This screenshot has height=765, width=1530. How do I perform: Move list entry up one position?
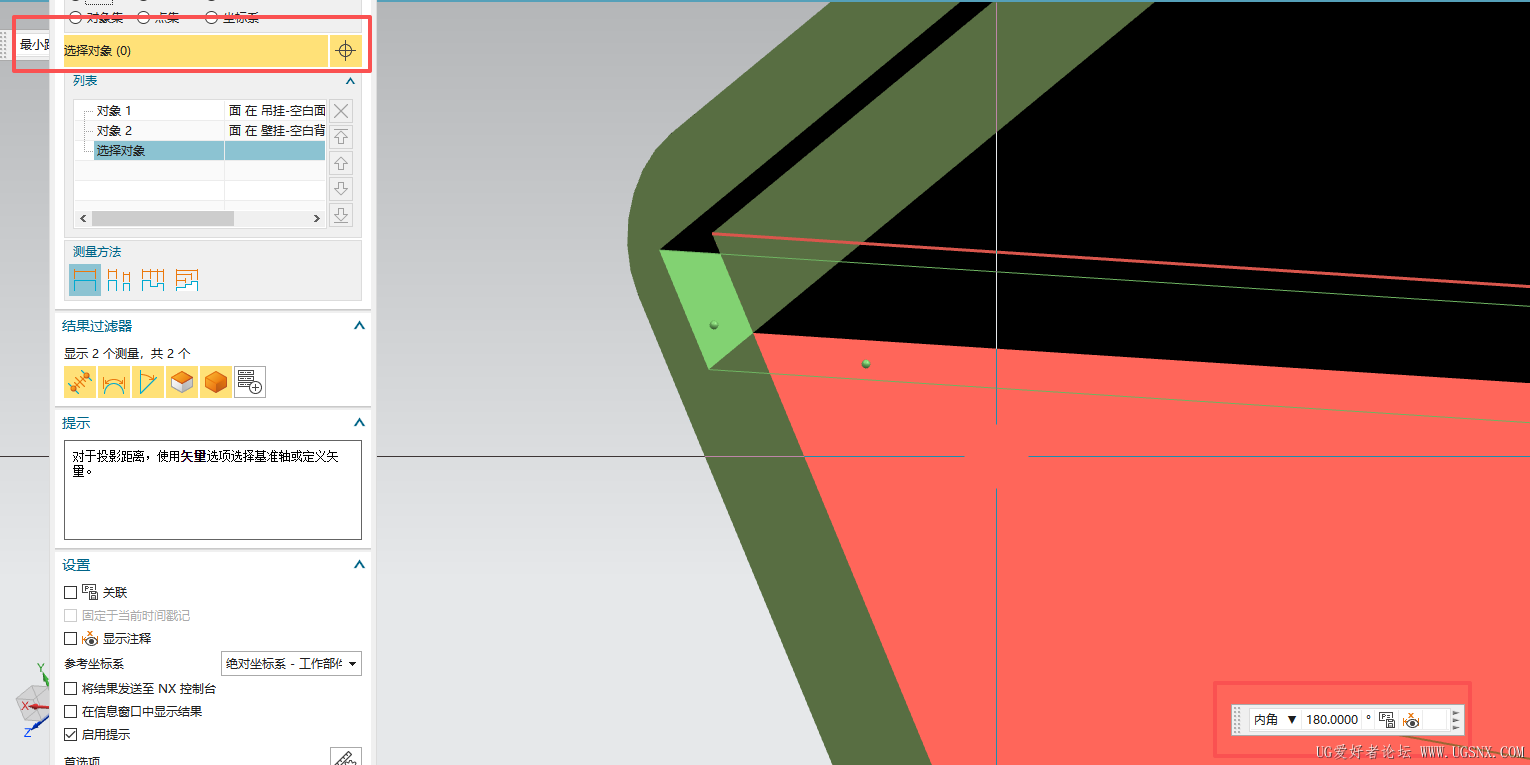pos(341,163)
